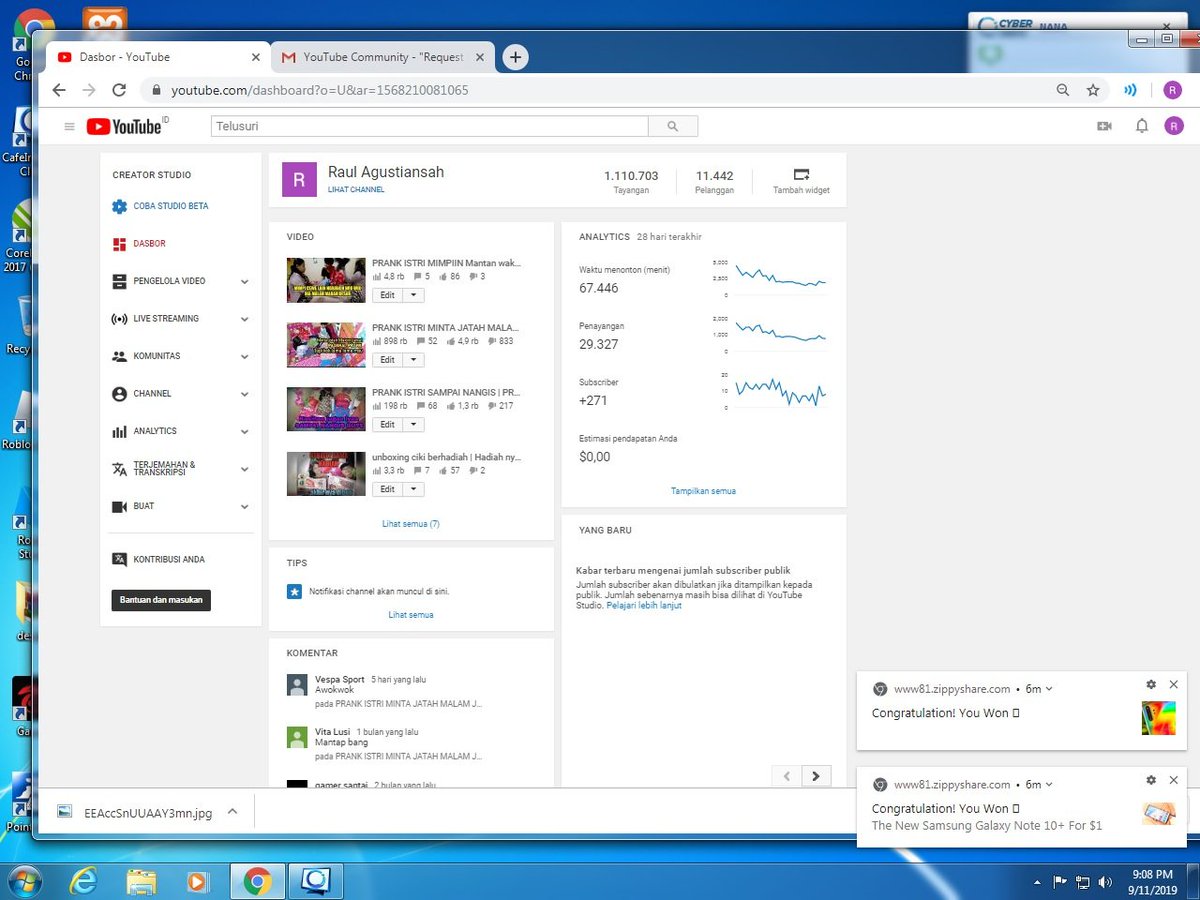Open settings gear on Samsung Galaxy notification

(x=1151, y=780)
